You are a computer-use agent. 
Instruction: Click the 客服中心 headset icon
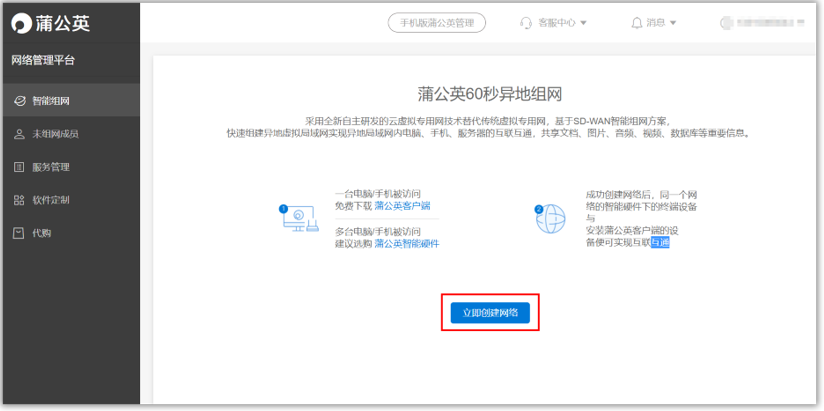pyautogui.click(x=526, y=23)
